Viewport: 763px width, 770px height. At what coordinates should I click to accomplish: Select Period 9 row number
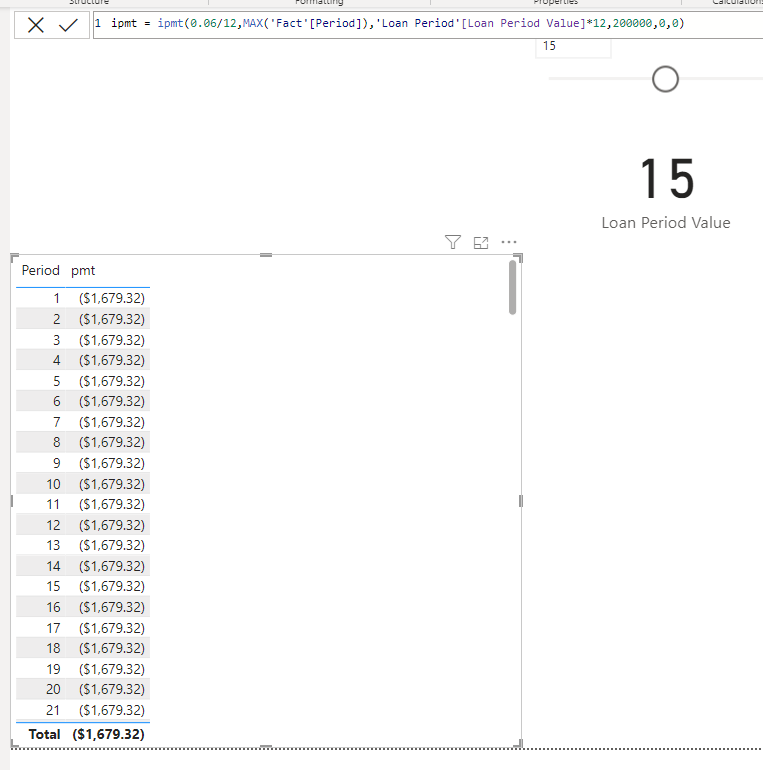point(56,464)
